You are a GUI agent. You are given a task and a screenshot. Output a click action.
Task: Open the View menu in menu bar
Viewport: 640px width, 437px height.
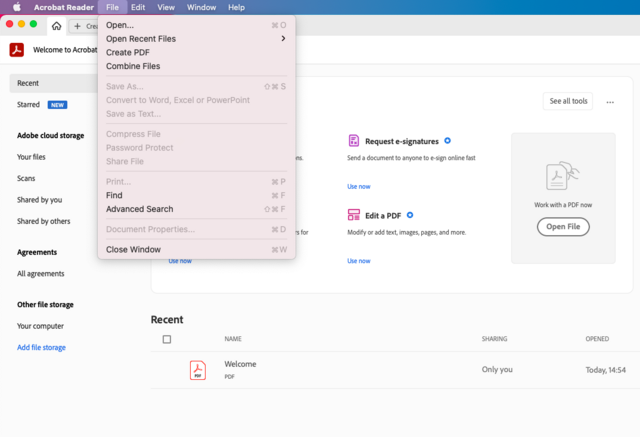166,7
